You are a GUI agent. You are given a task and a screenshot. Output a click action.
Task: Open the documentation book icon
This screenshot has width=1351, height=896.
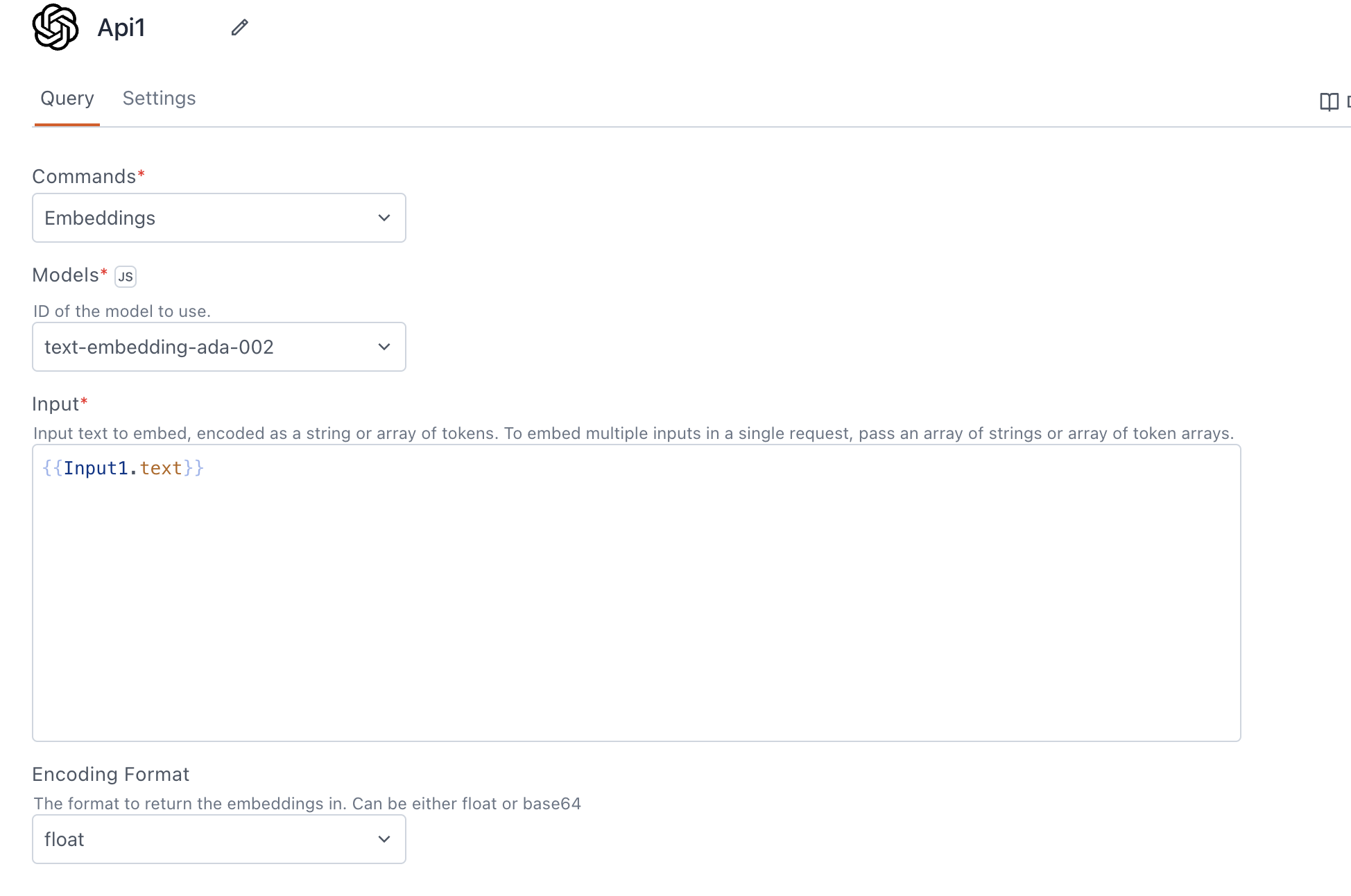pos(1329,102)
